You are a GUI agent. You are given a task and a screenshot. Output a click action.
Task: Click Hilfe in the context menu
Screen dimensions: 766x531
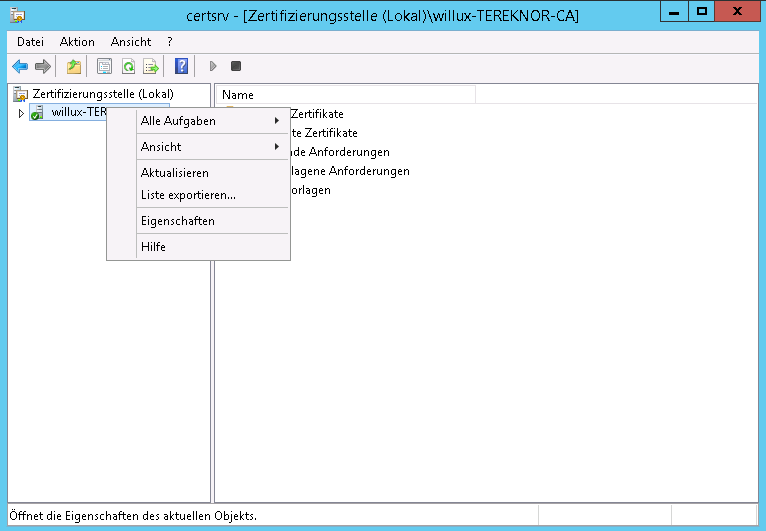[154, 247]
